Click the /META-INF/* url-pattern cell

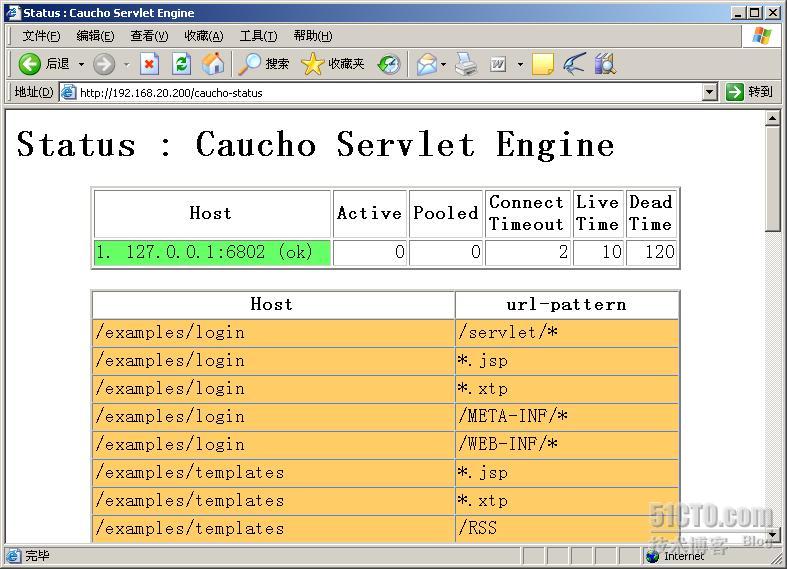click(x=567, y=416)
